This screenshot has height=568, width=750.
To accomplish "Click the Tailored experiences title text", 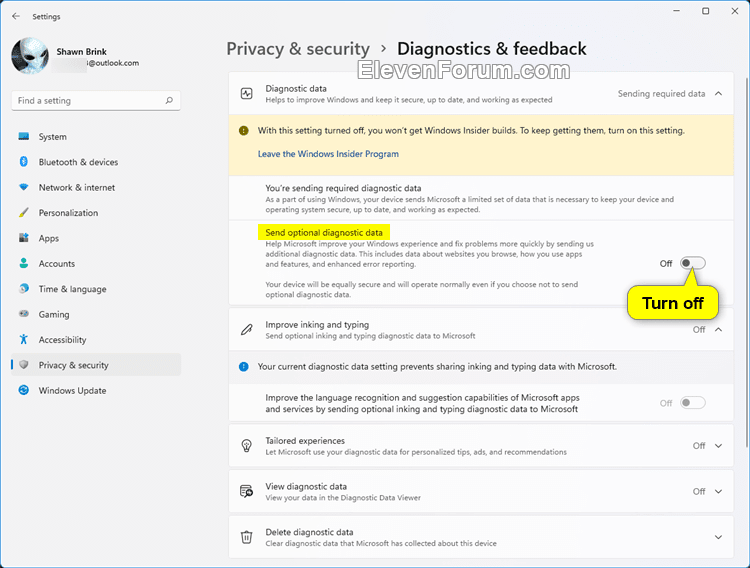I will (305, 441).
